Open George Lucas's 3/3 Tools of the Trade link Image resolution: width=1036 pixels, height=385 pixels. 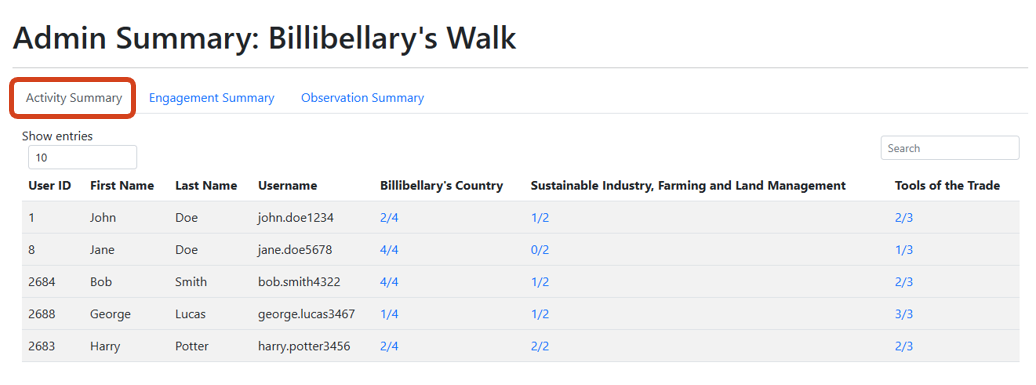click(x=904, y=314)
